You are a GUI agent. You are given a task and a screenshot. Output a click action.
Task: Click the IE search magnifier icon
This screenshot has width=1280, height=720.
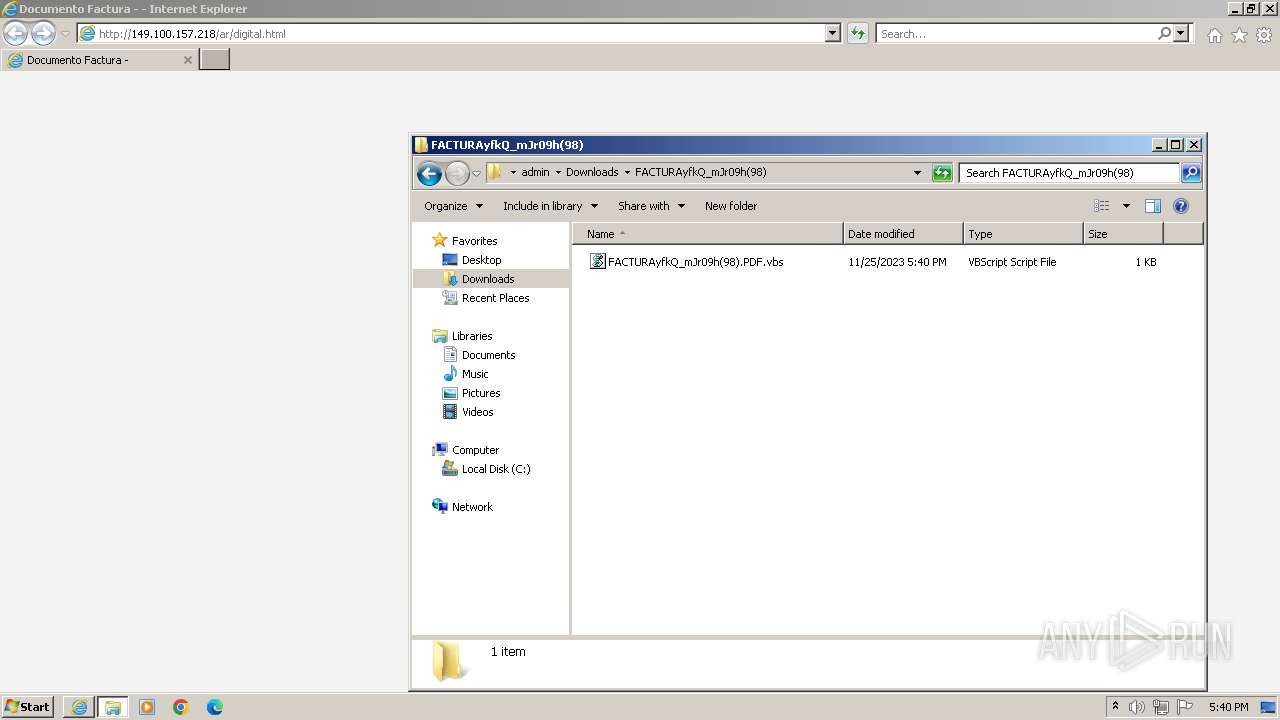1164,33
